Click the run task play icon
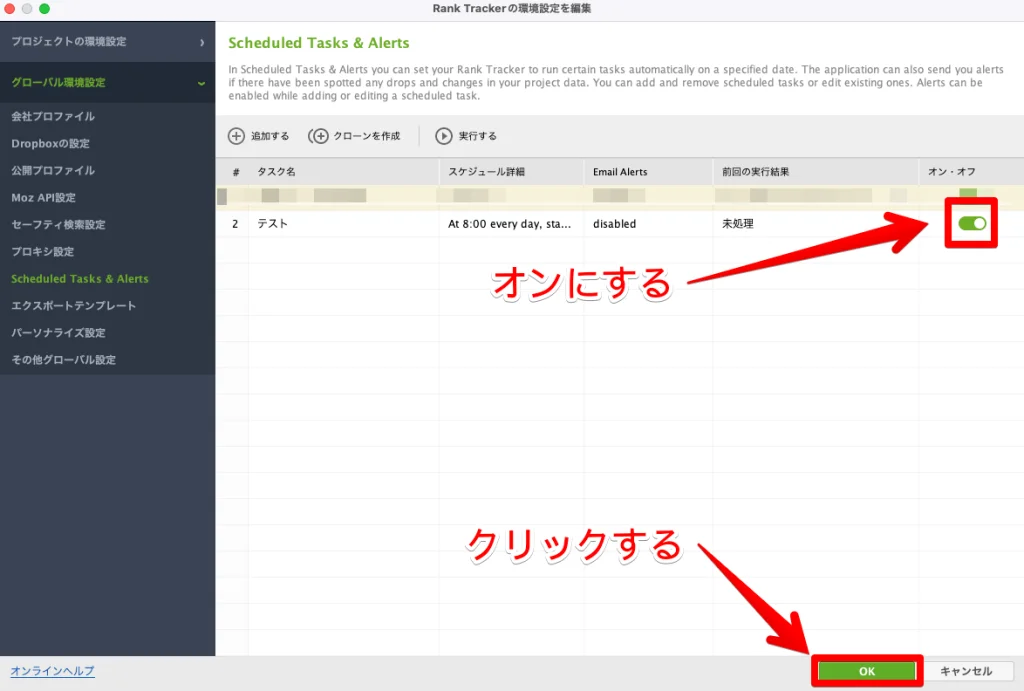1024x691 pixels. (x=443, y=136)
